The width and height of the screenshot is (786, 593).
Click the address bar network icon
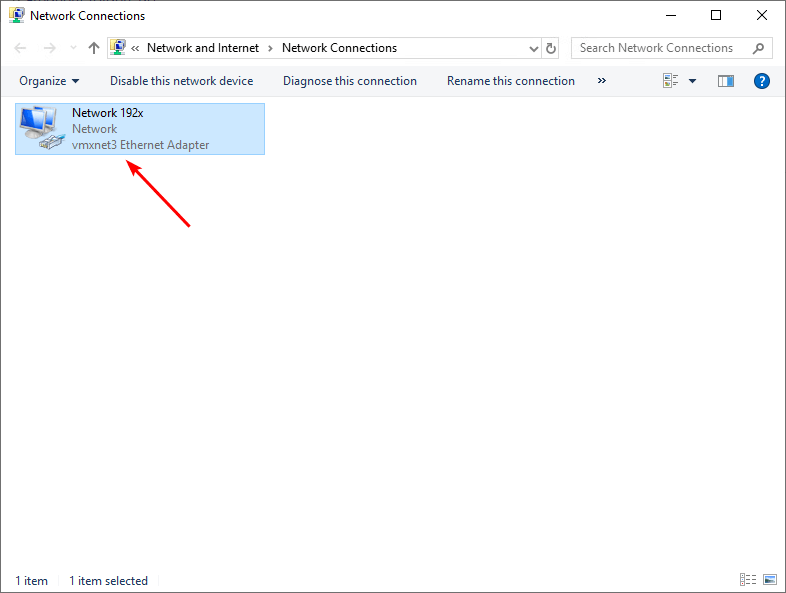point(118,48)
